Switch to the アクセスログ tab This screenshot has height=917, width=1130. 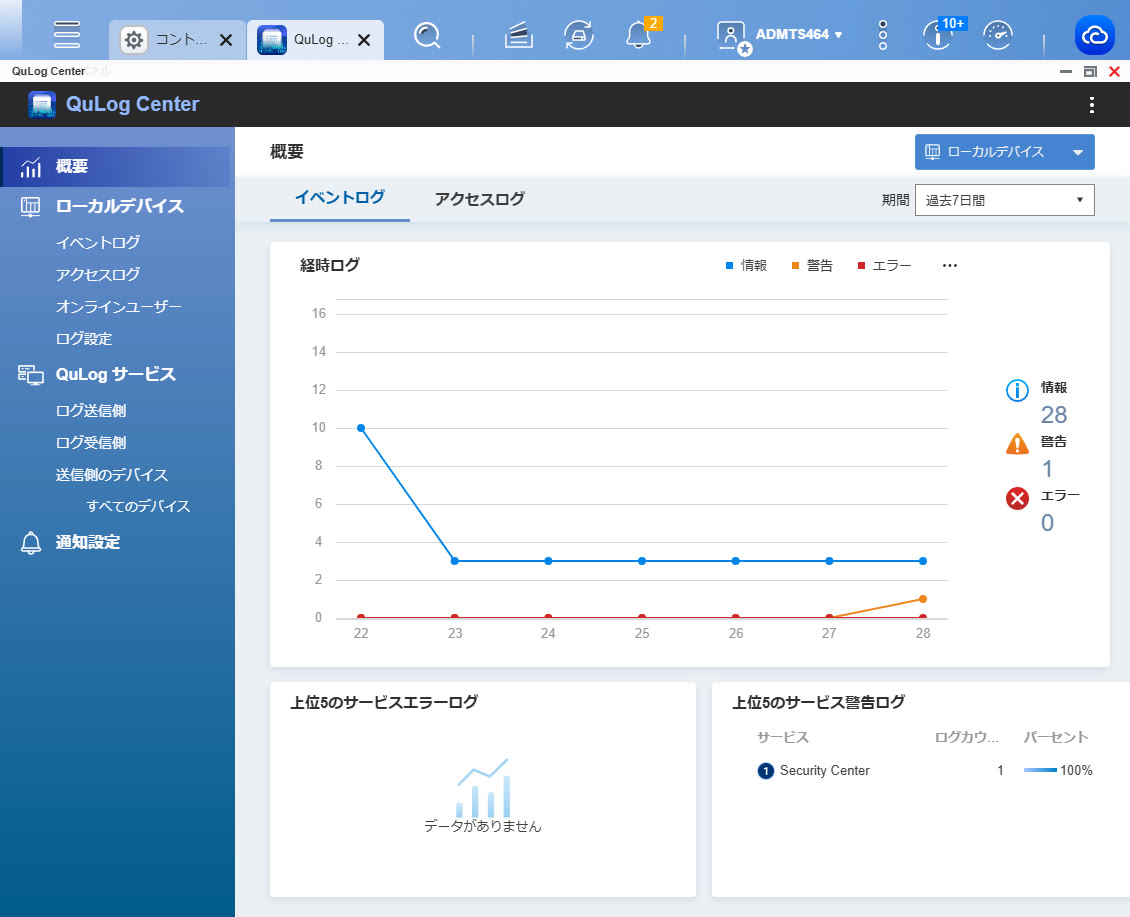click(479, 199)
